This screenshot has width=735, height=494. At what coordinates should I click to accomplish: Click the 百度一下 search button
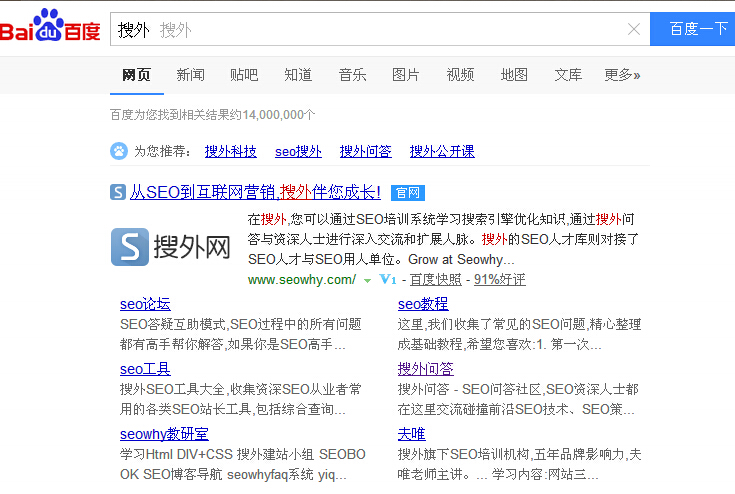point(693,29)
